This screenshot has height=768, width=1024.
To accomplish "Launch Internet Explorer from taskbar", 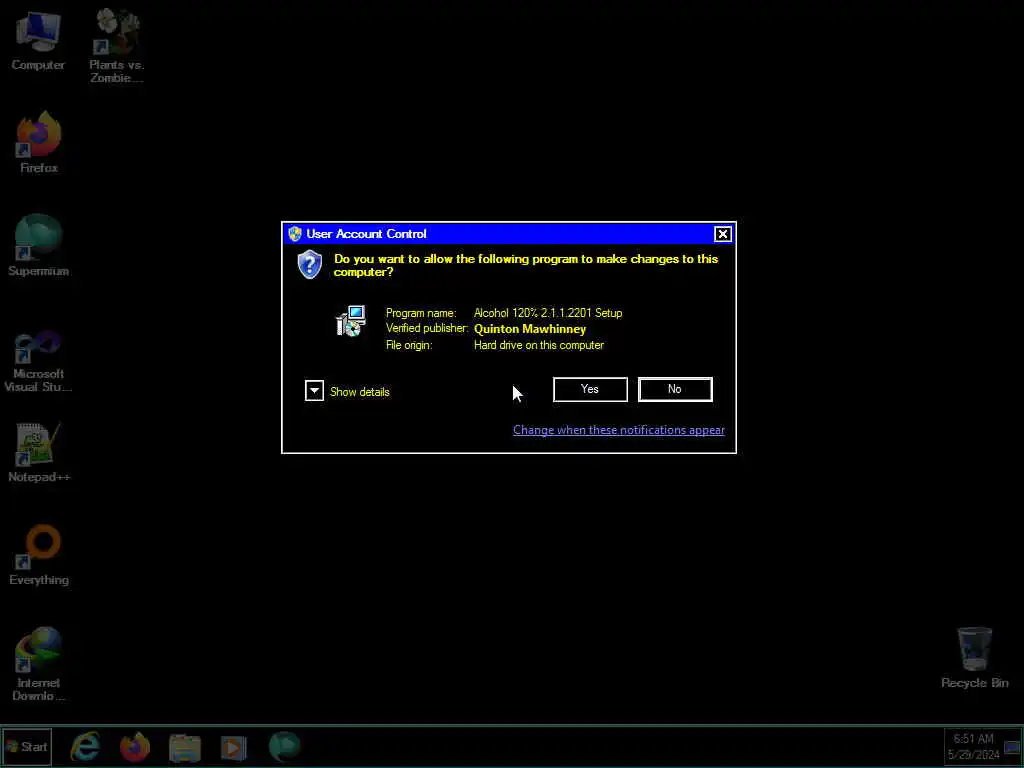I will [86, 746].
